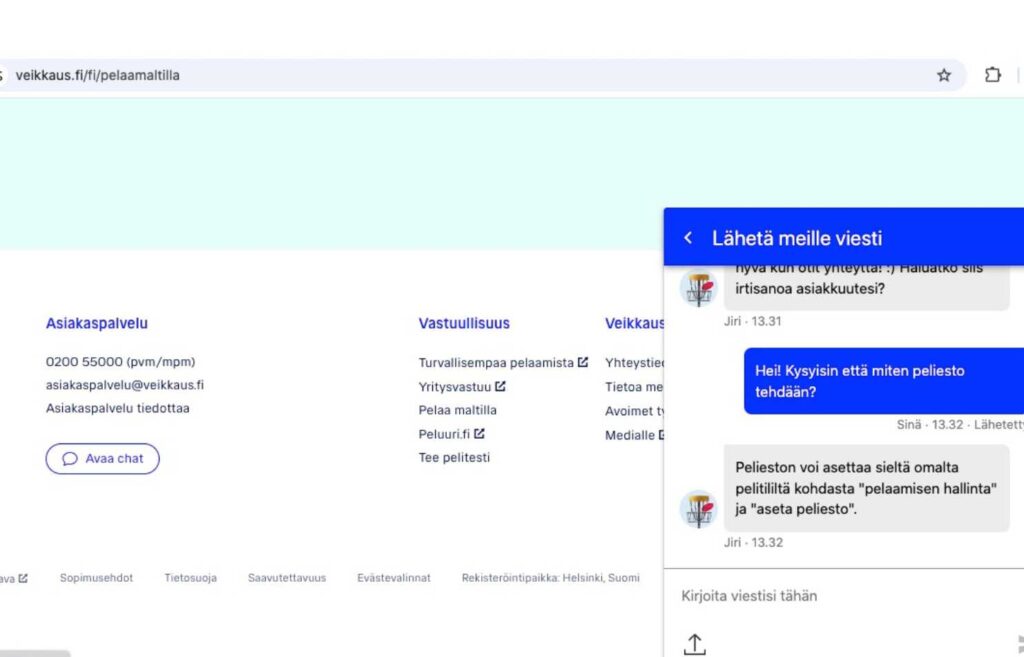Open the Evästevalinnat footer link
1024x657 pixels.
coord(394,578)
